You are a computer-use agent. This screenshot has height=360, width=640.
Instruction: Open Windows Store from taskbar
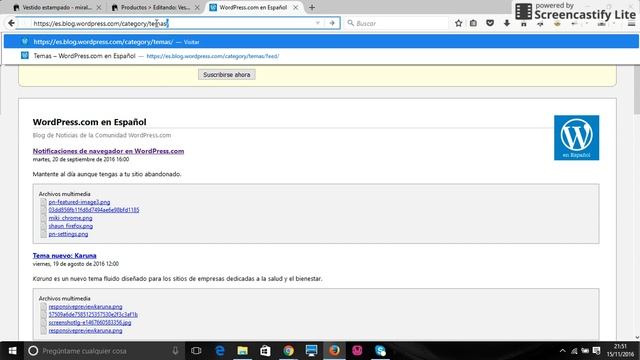265,351
